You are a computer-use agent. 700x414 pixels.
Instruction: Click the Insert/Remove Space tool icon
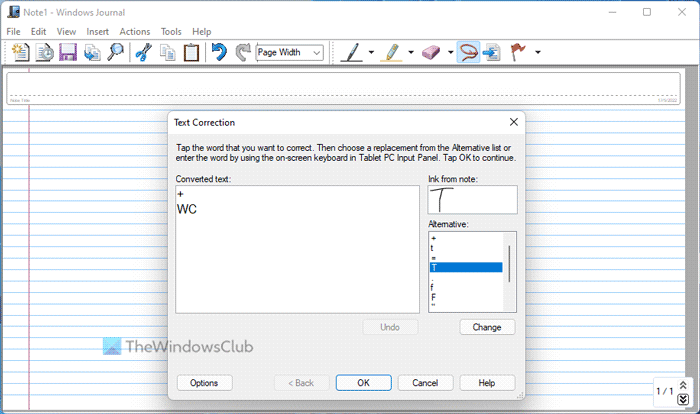coord(492,52)
